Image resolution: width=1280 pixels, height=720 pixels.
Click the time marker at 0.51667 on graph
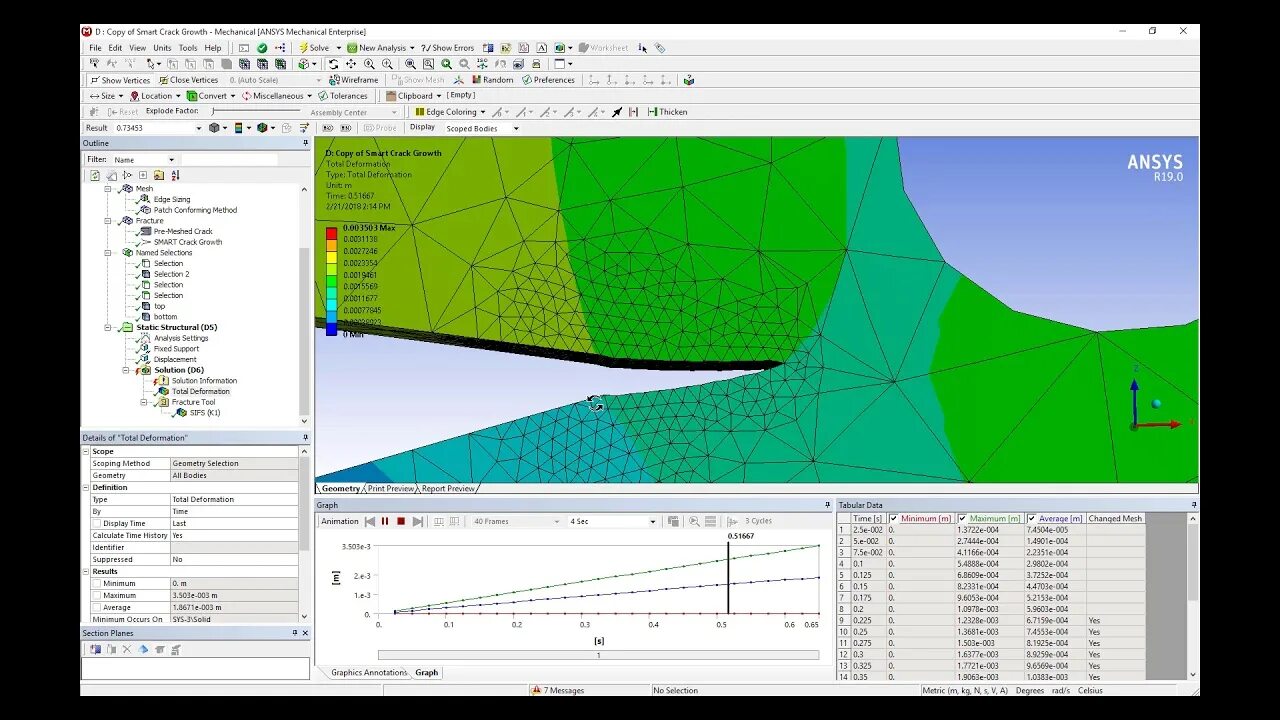click(x=728, y=578)
